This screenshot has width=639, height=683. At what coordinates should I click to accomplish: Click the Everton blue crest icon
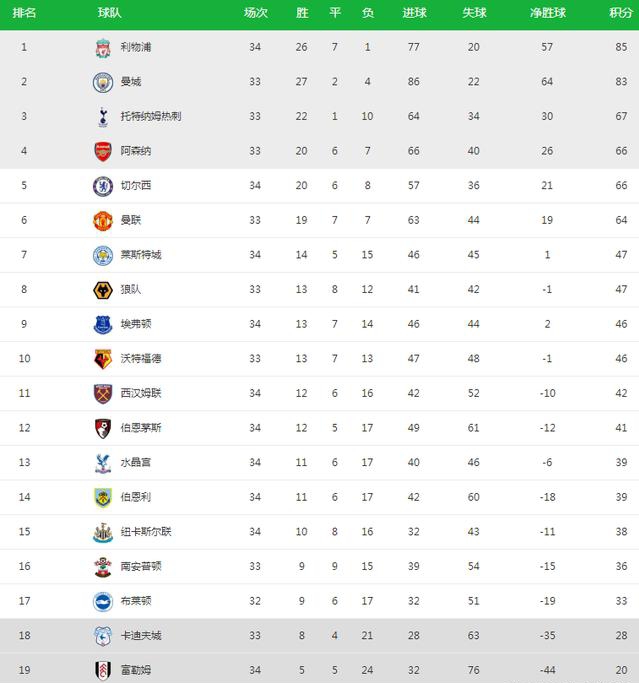[x=103, y=325]
